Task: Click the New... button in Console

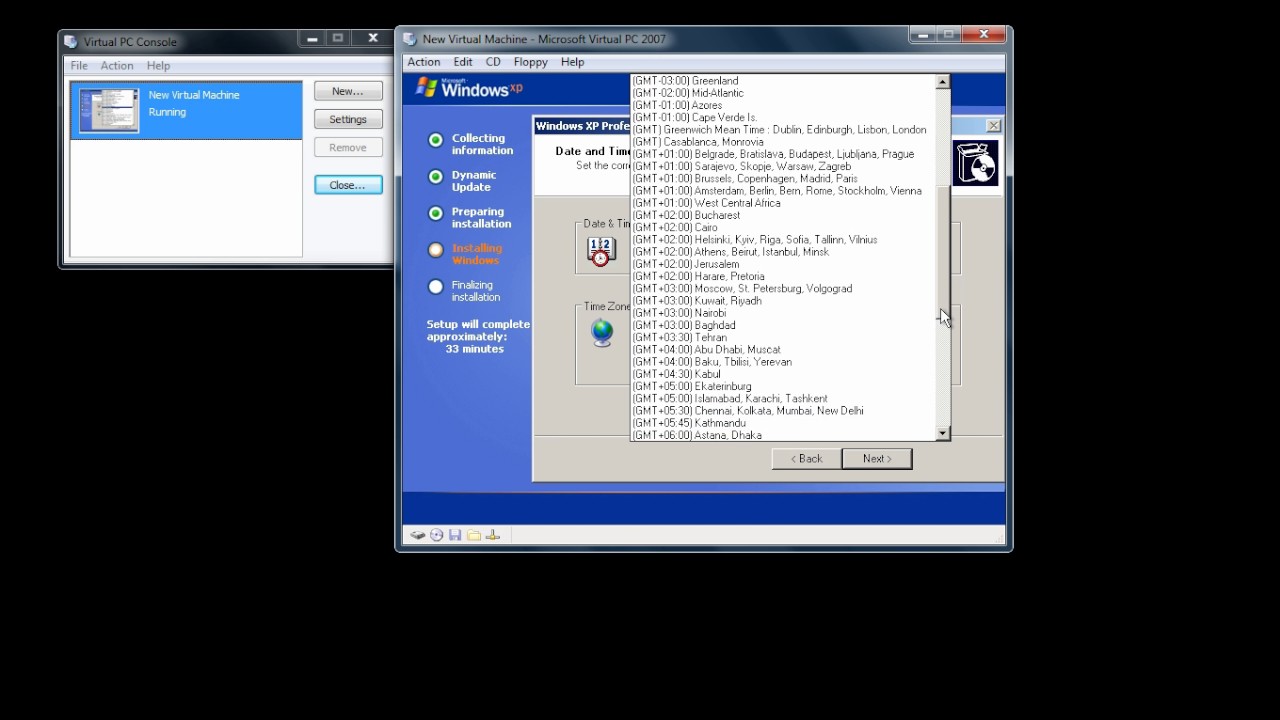Action: click(348, 91)
